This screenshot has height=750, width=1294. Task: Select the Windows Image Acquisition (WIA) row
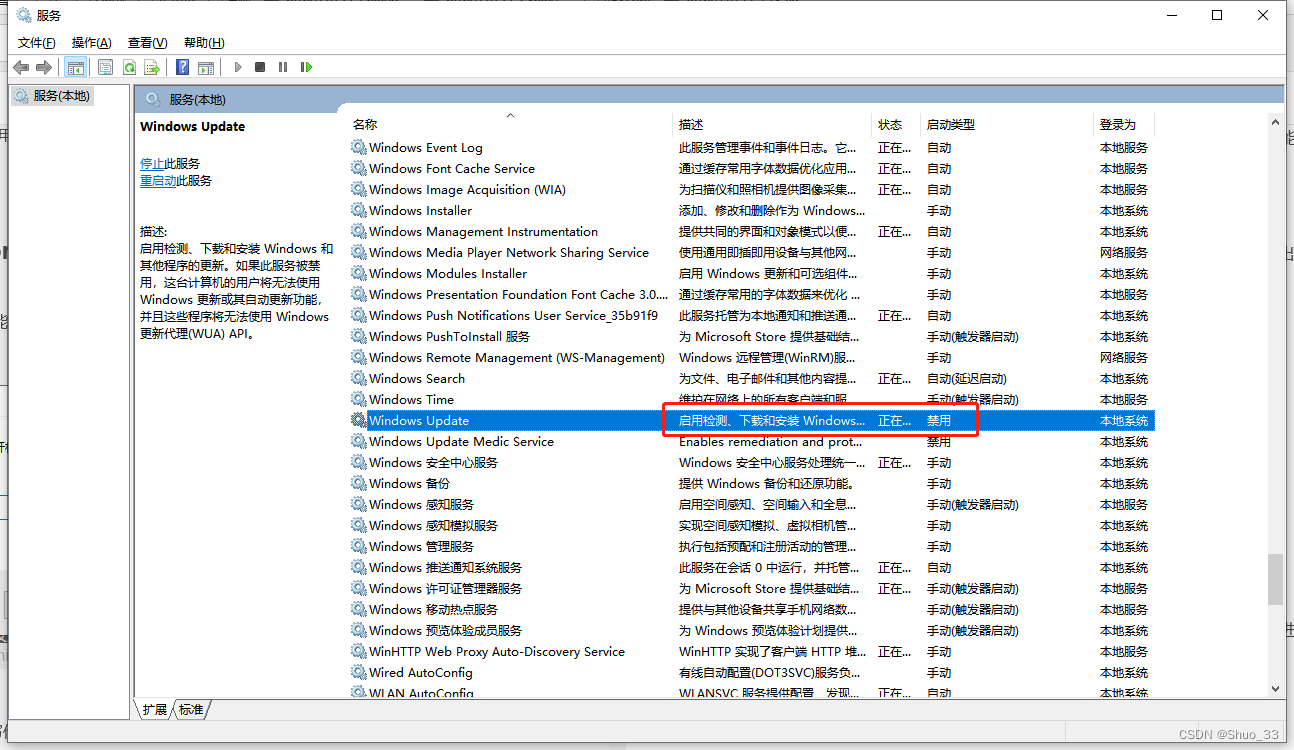click(x=751, y=189)
